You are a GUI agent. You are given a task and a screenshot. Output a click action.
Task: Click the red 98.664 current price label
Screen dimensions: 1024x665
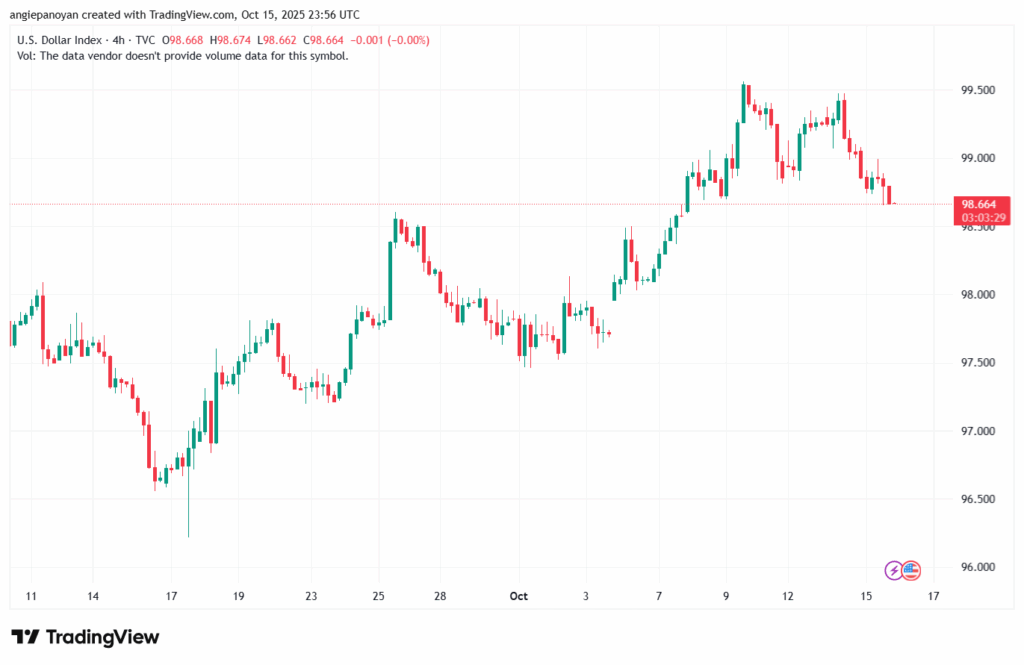coord(979,203)
